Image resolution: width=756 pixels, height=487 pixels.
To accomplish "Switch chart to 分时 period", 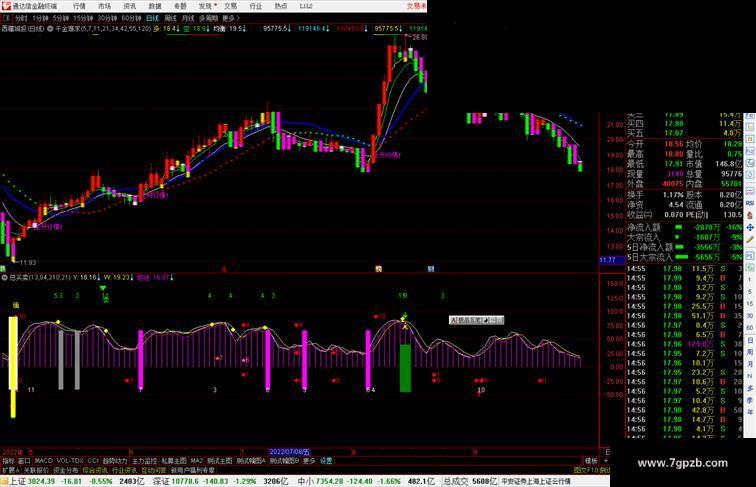I will coord(21,18).
